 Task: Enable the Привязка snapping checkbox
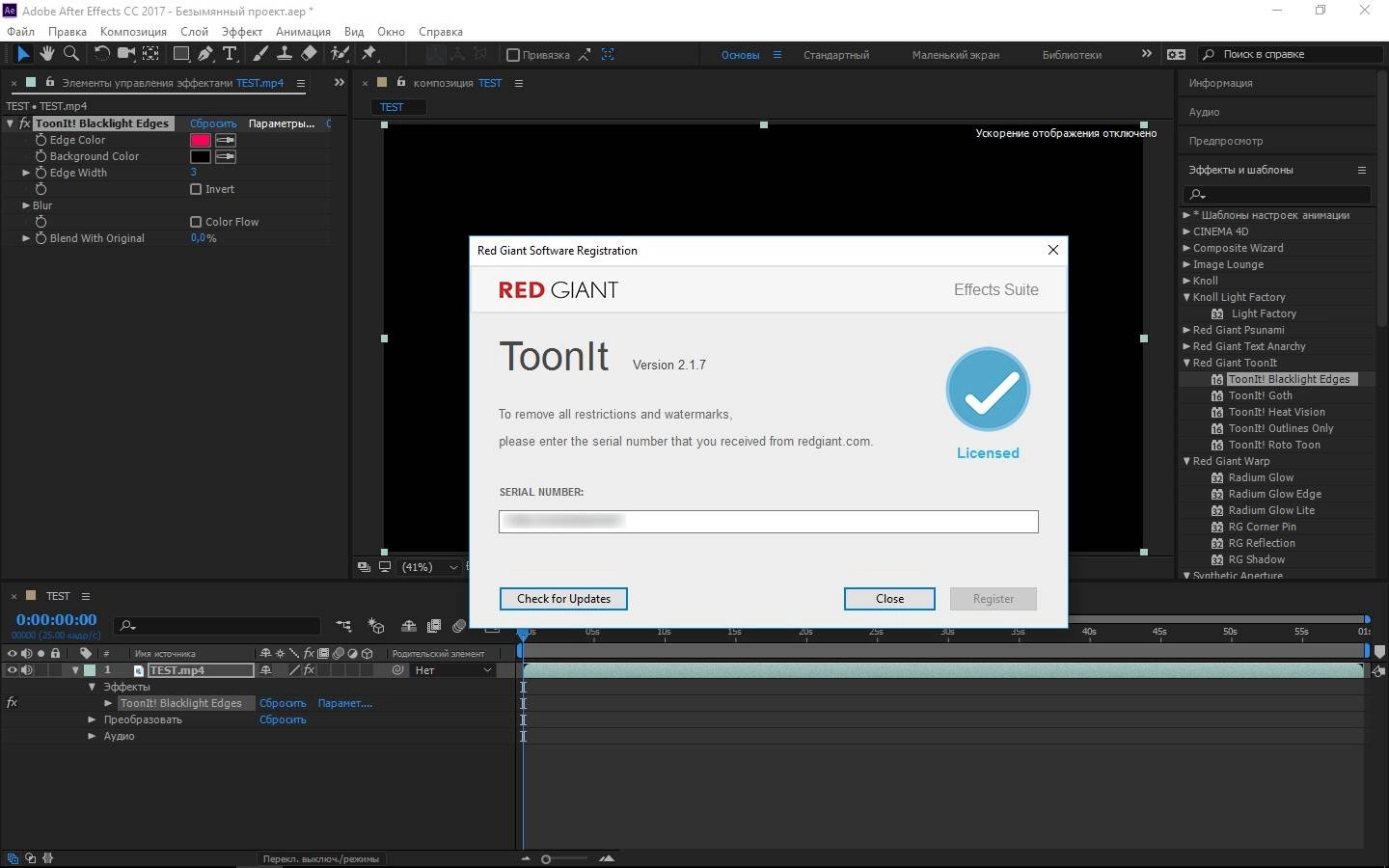(x=513, y=55)
